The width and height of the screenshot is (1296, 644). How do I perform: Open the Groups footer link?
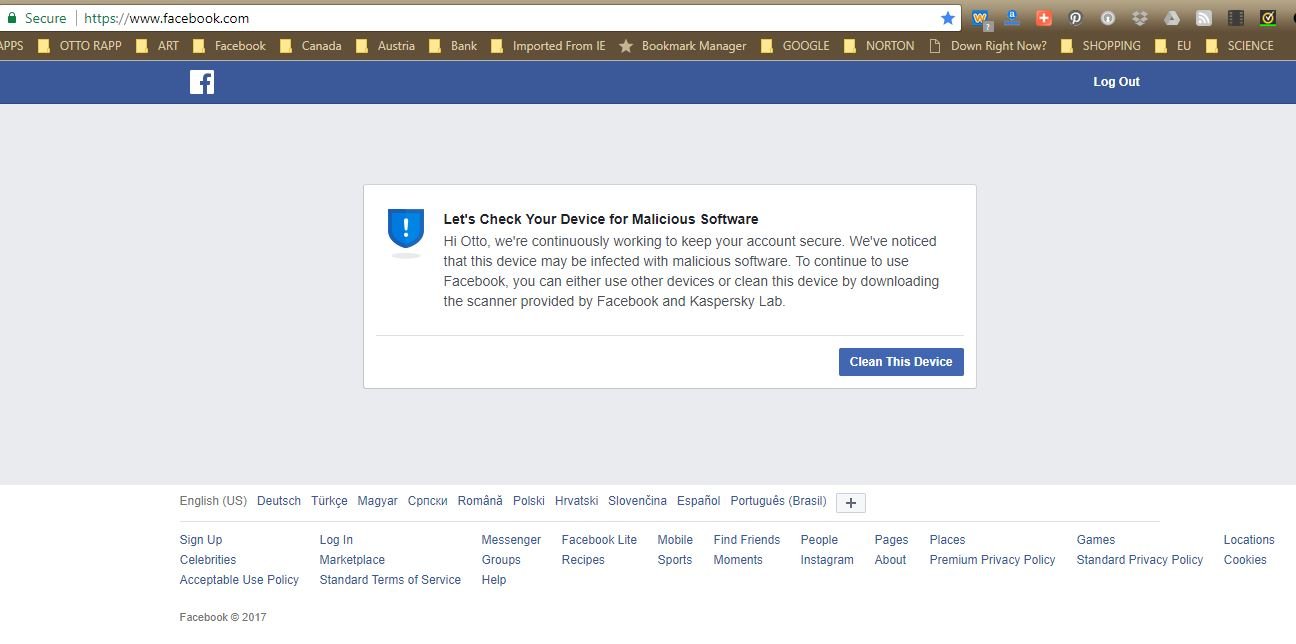501,560
